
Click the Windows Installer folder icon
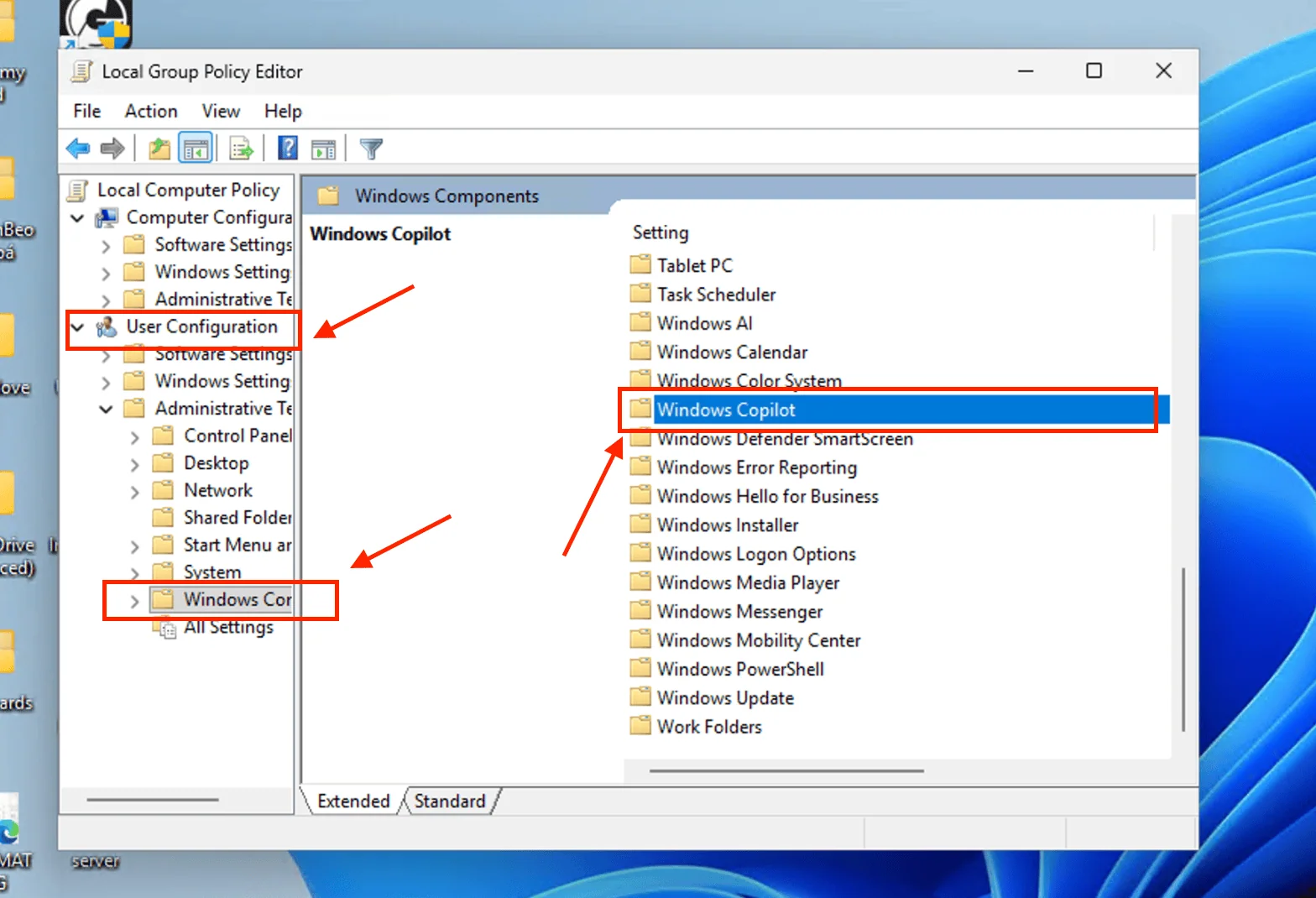click(x=640, y=524)
